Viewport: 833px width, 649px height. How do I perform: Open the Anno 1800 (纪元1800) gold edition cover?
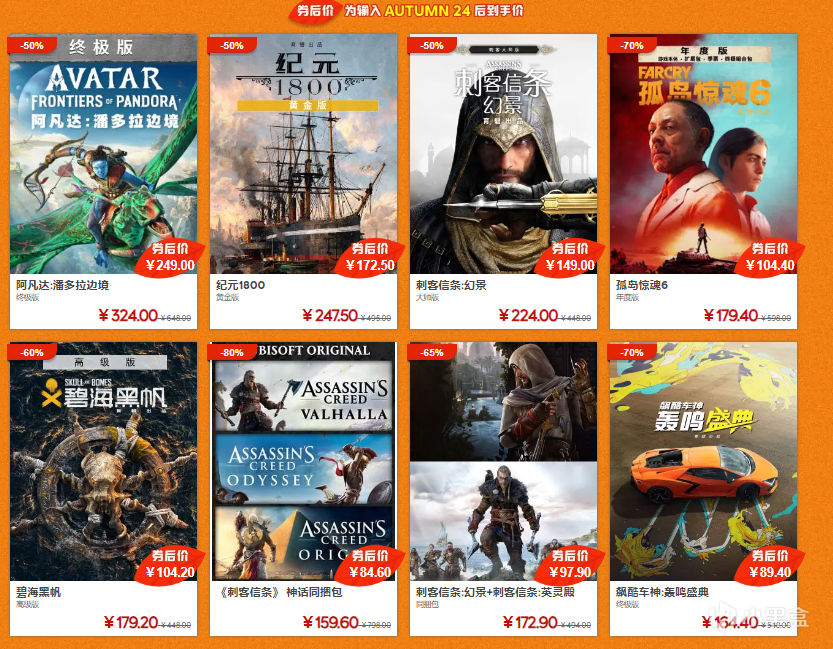303,154
